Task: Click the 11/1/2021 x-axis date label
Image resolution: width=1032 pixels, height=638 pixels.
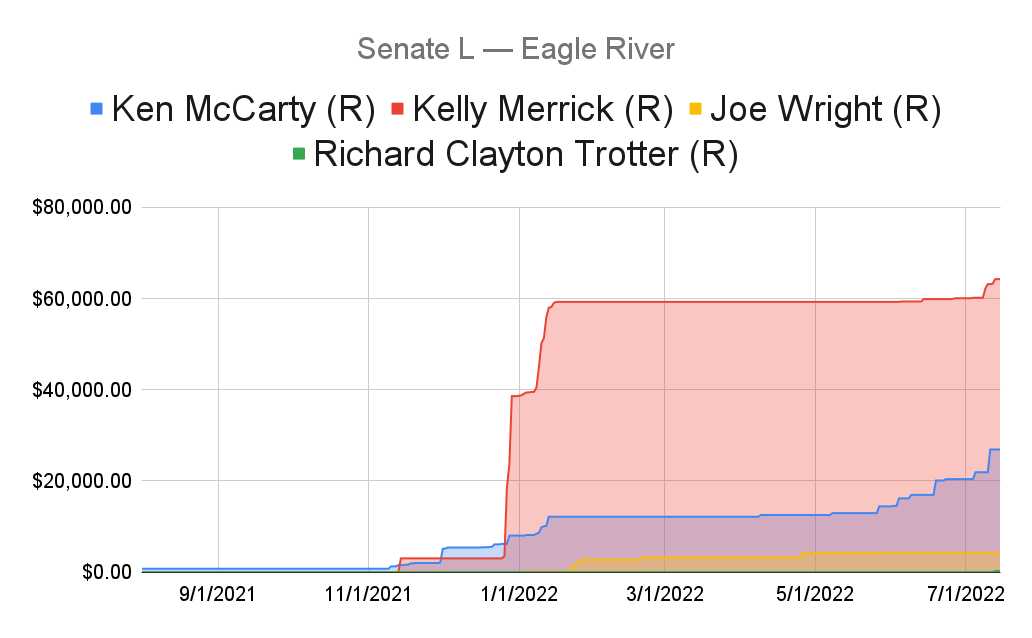Action: (x=368, y=595)
